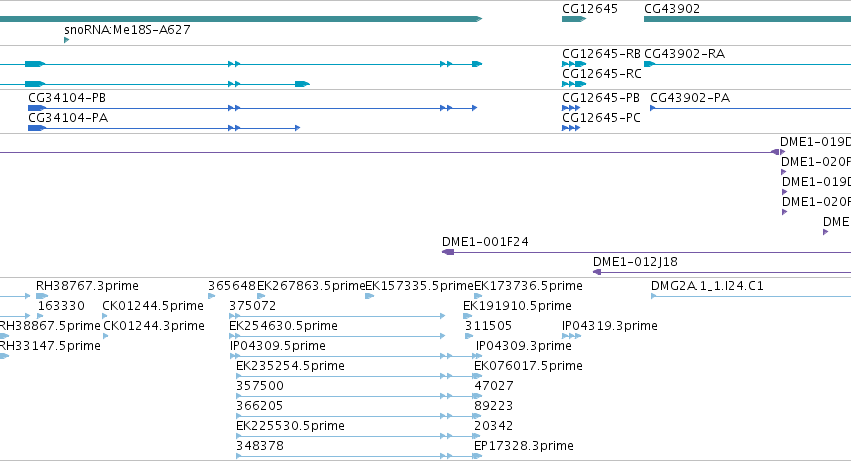Click the CG12645-RB transcript arrows
Screen dimensions: 851x461
[x=574, y=64]
